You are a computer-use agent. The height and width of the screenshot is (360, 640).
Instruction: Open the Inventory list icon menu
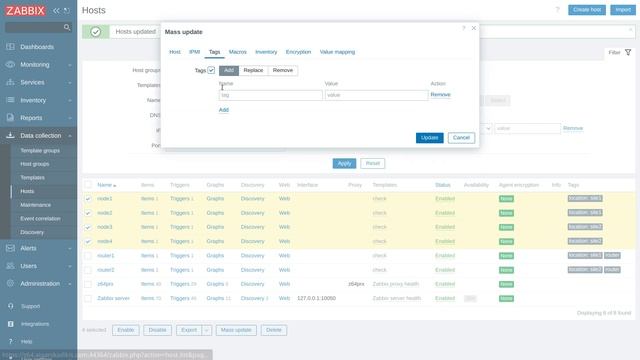tap(10, 100)
